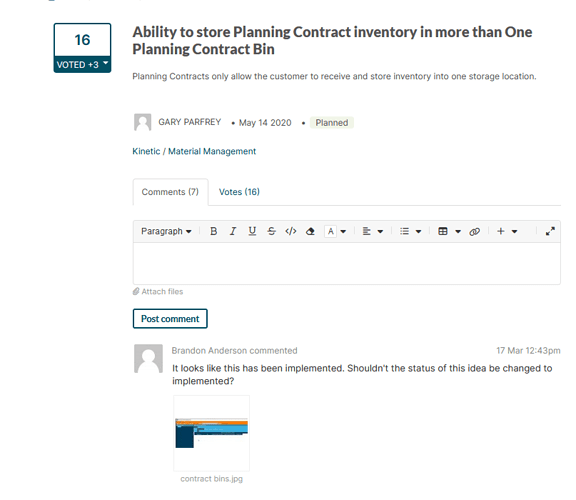The height and width of the screenshot is (500, 576).
Task: Switch to the Votes (16) tab
Action: click(239, 192)
